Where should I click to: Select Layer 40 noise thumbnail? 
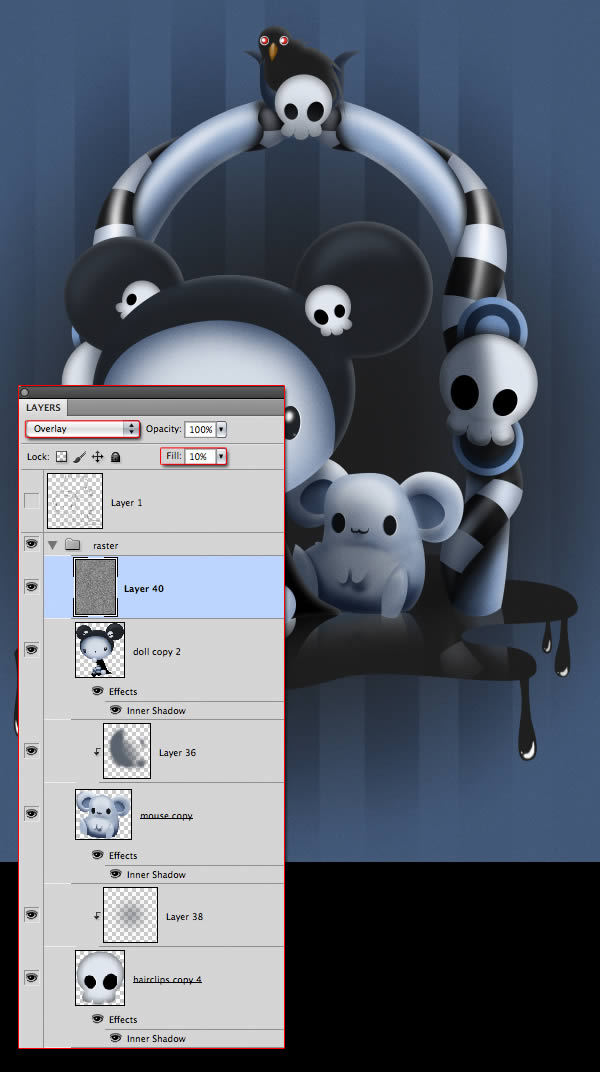96,587
